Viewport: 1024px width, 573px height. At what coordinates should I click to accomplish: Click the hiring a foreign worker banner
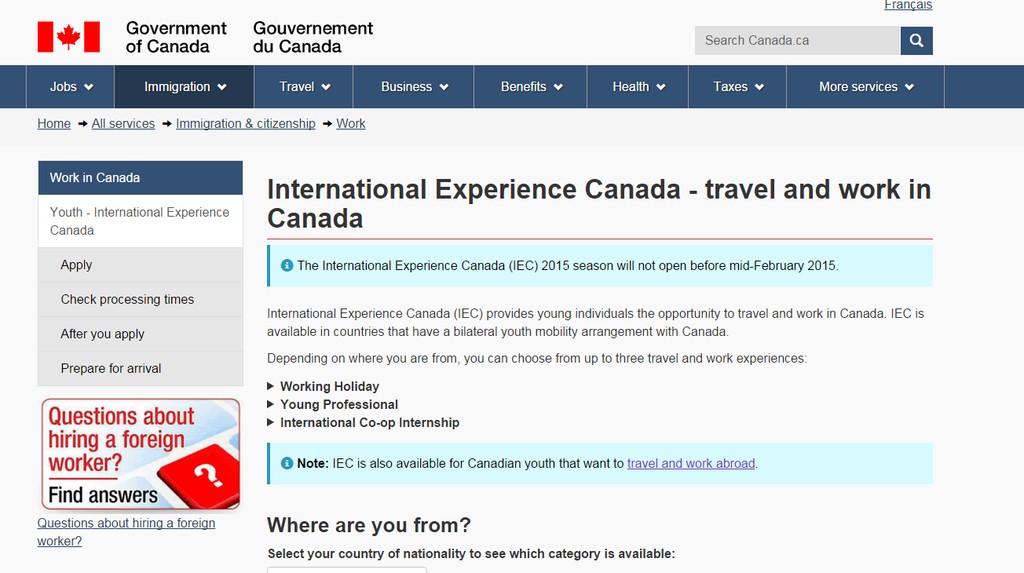tap(140, 454)
